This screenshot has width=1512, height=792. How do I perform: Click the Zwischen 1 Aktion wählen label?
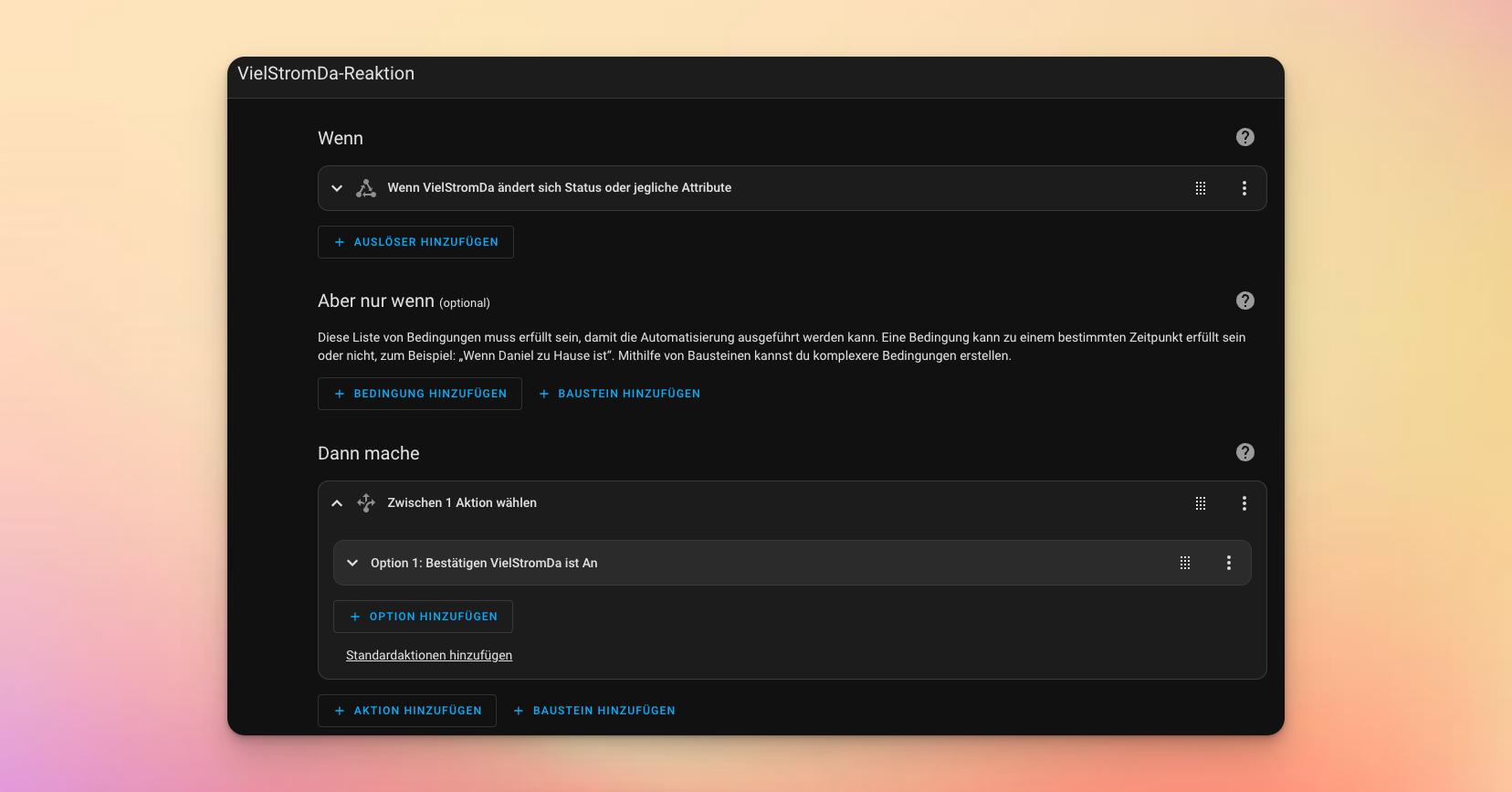(462, 503)
